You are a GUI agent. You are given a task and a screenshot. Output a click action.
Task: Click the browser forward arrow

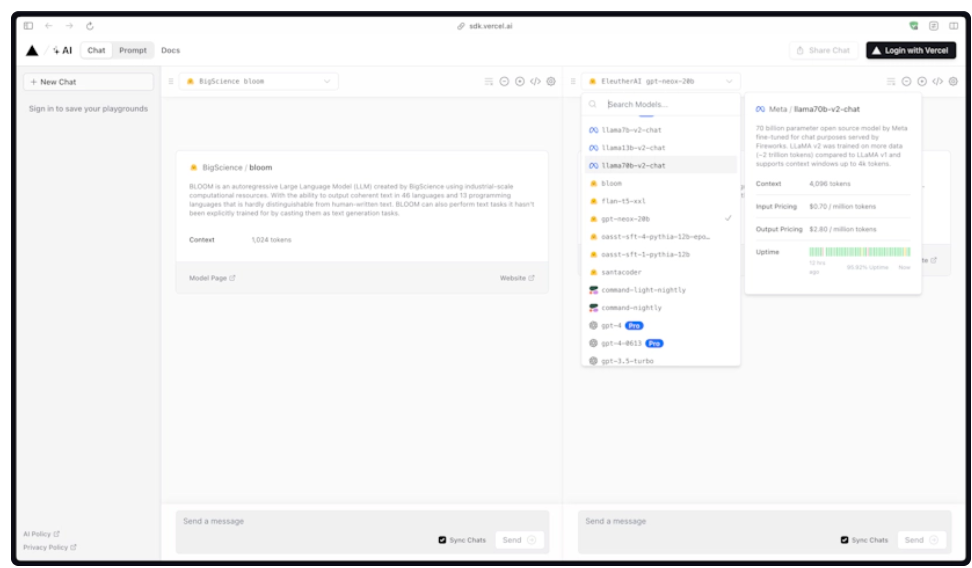click(69, 25)
